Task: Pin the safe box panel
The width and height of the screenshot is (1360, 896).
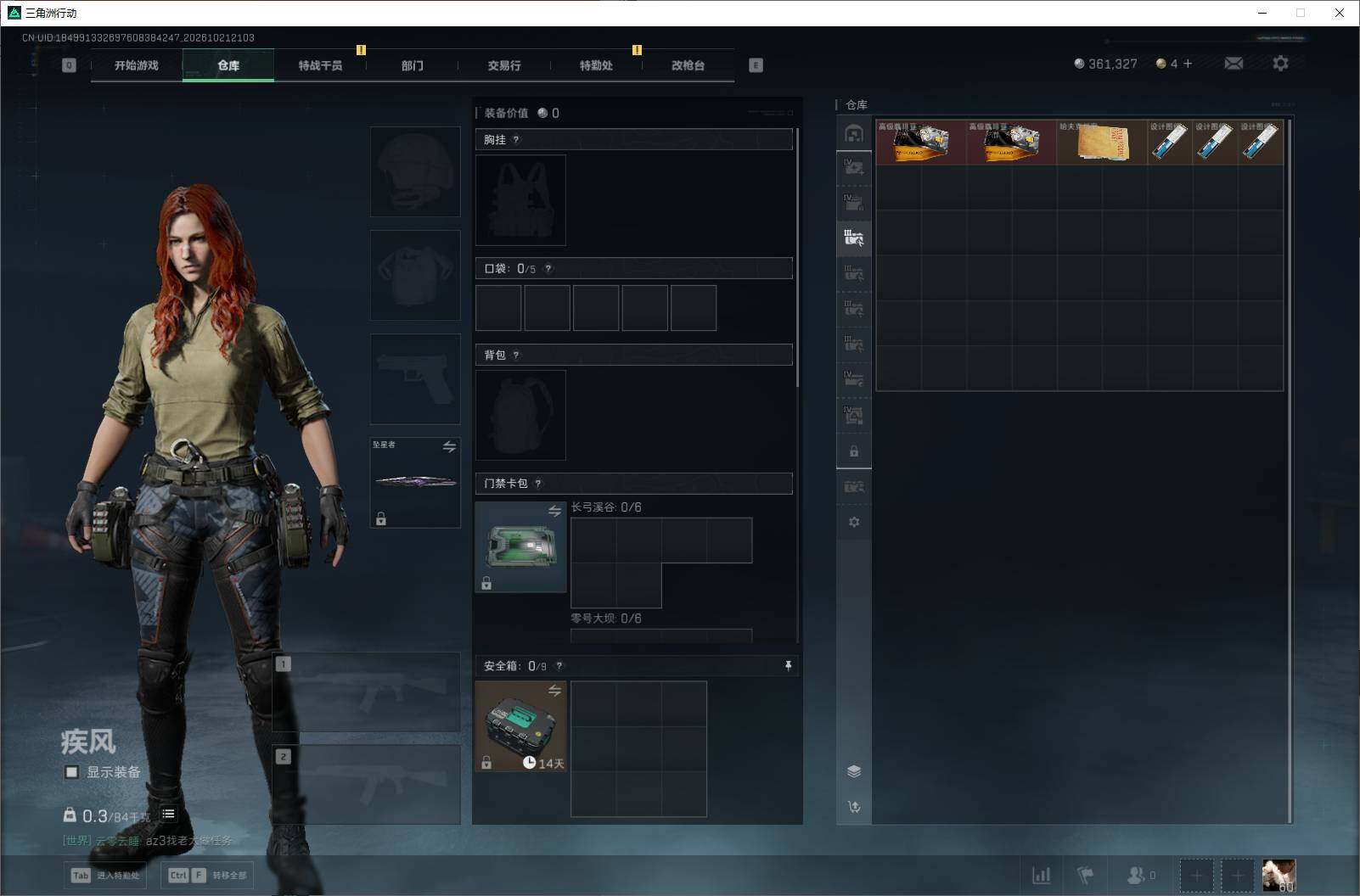Action: (789, 666)
